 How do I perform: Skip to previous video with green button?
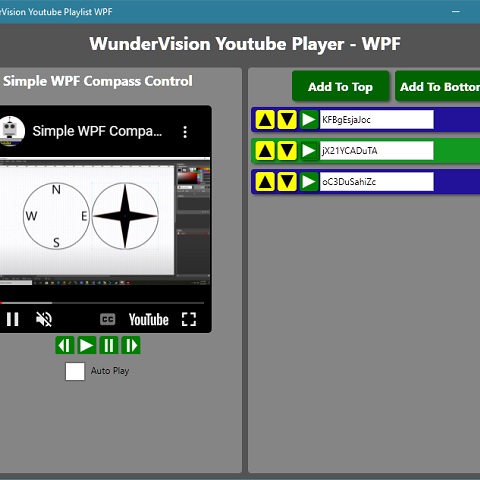pos(64,345)
